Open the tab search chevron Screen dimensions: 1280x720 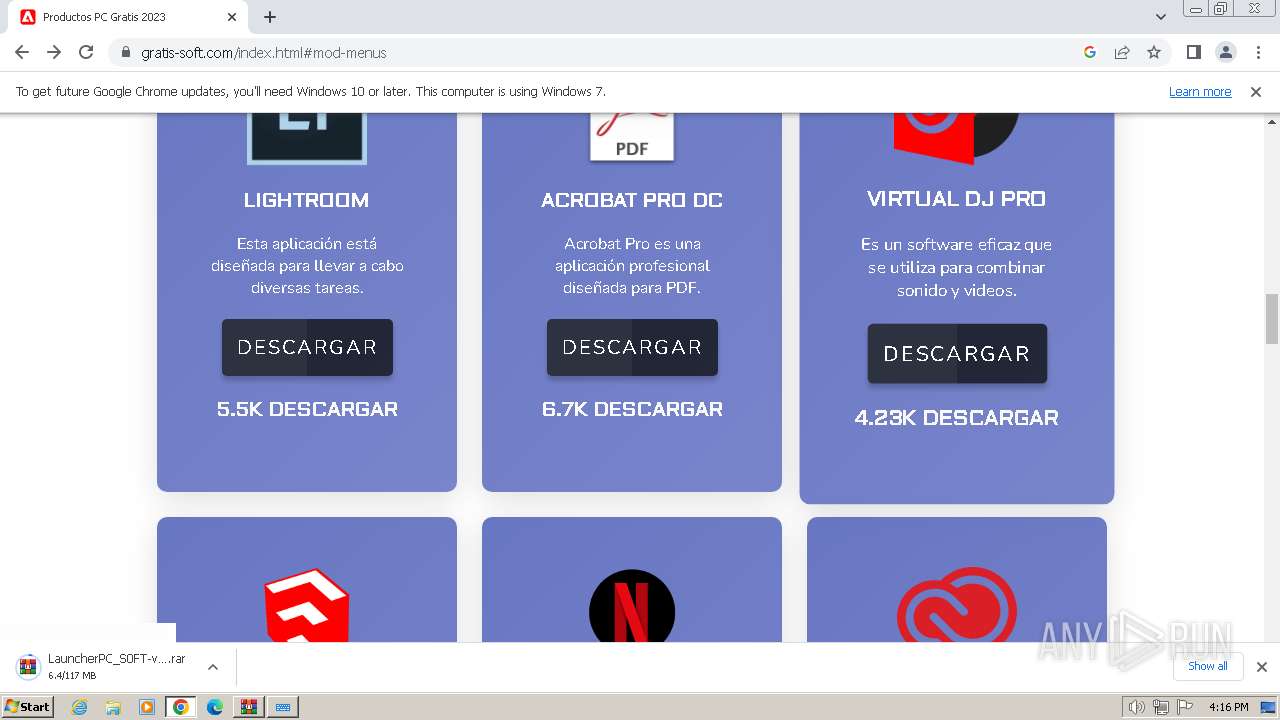(x=1161, y=17)
